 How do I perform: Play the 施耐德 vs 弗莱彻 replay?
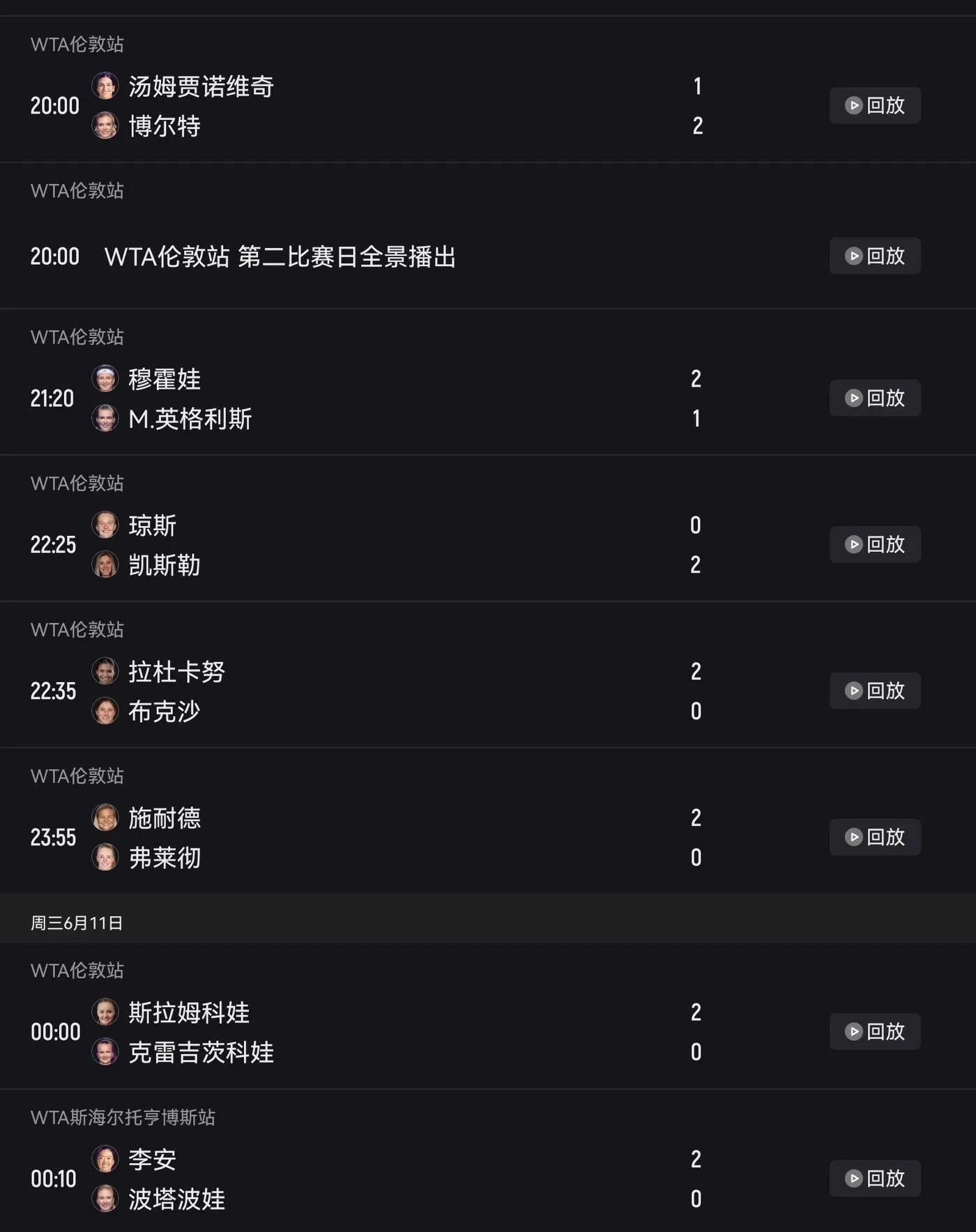tap(875, 837)
